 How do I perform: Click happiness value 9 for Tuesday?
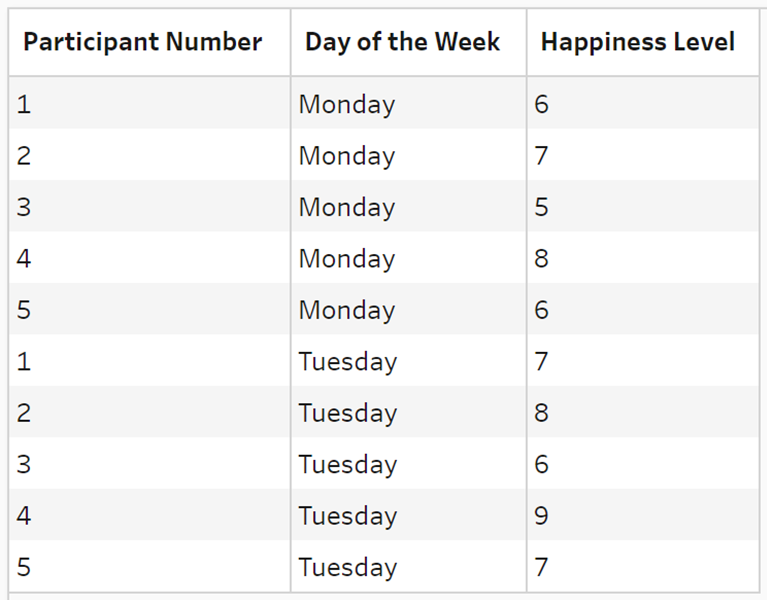pyautogui.click(x=541, y=515)
